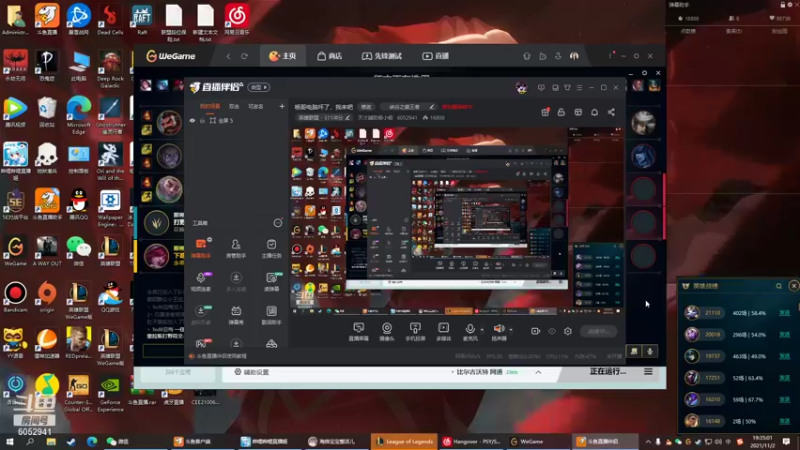Open Steam from the taskbar
The width and height of the screenshot is (800, 450).
click(71, 442)
